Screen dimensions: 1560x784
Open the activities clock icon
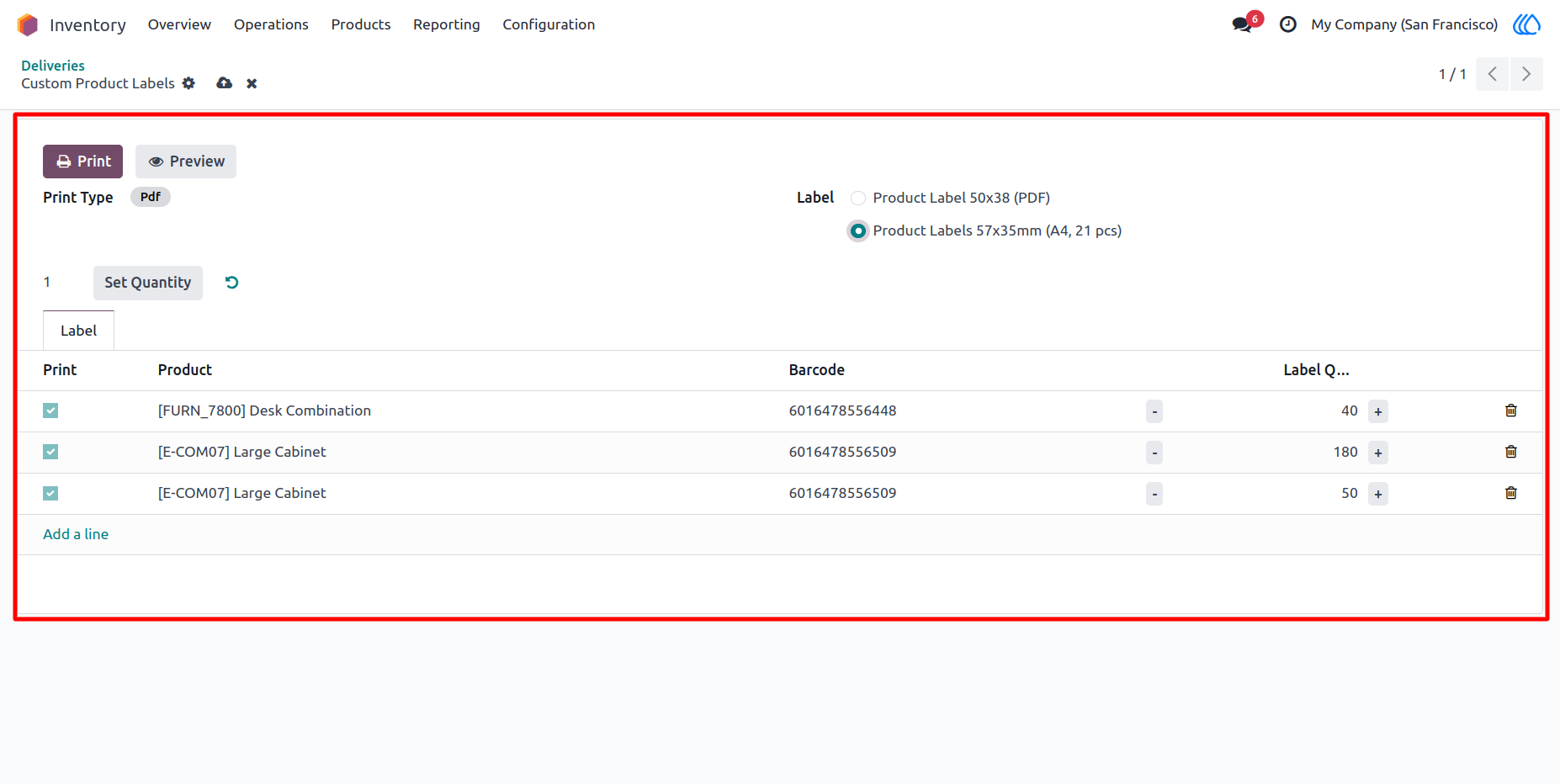pyautogui.click(x=1287, y=24)
